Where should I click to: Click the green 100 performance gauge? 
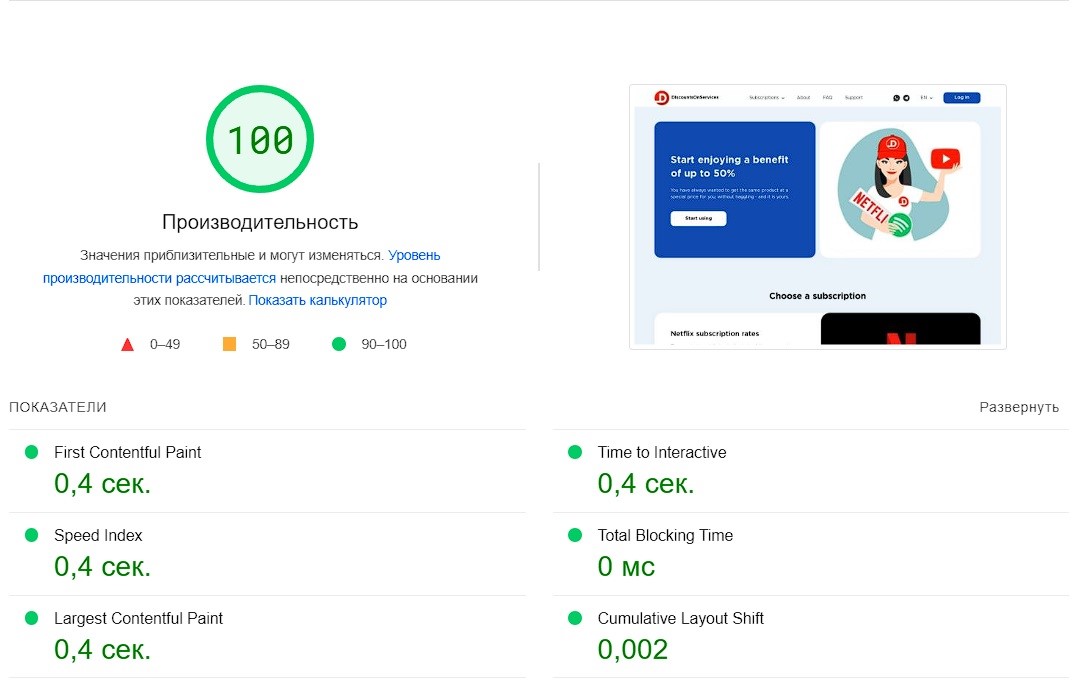259,140
